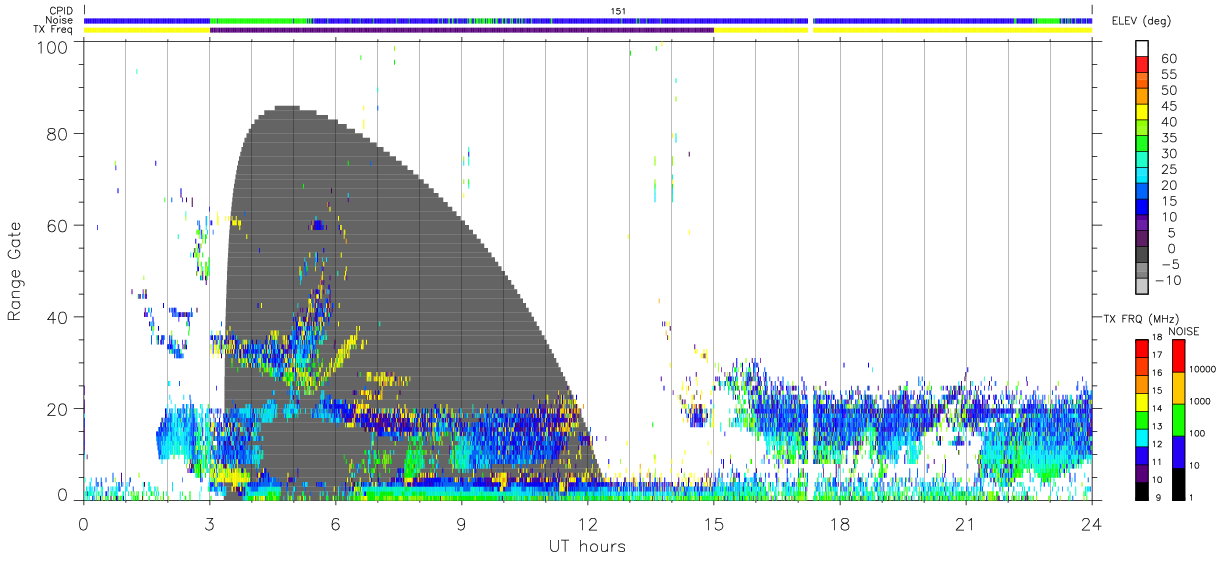Click the 'NOISE' legend title
Image resolution: width=1228 pixels, height=567 pixels.
(1182, 330)
